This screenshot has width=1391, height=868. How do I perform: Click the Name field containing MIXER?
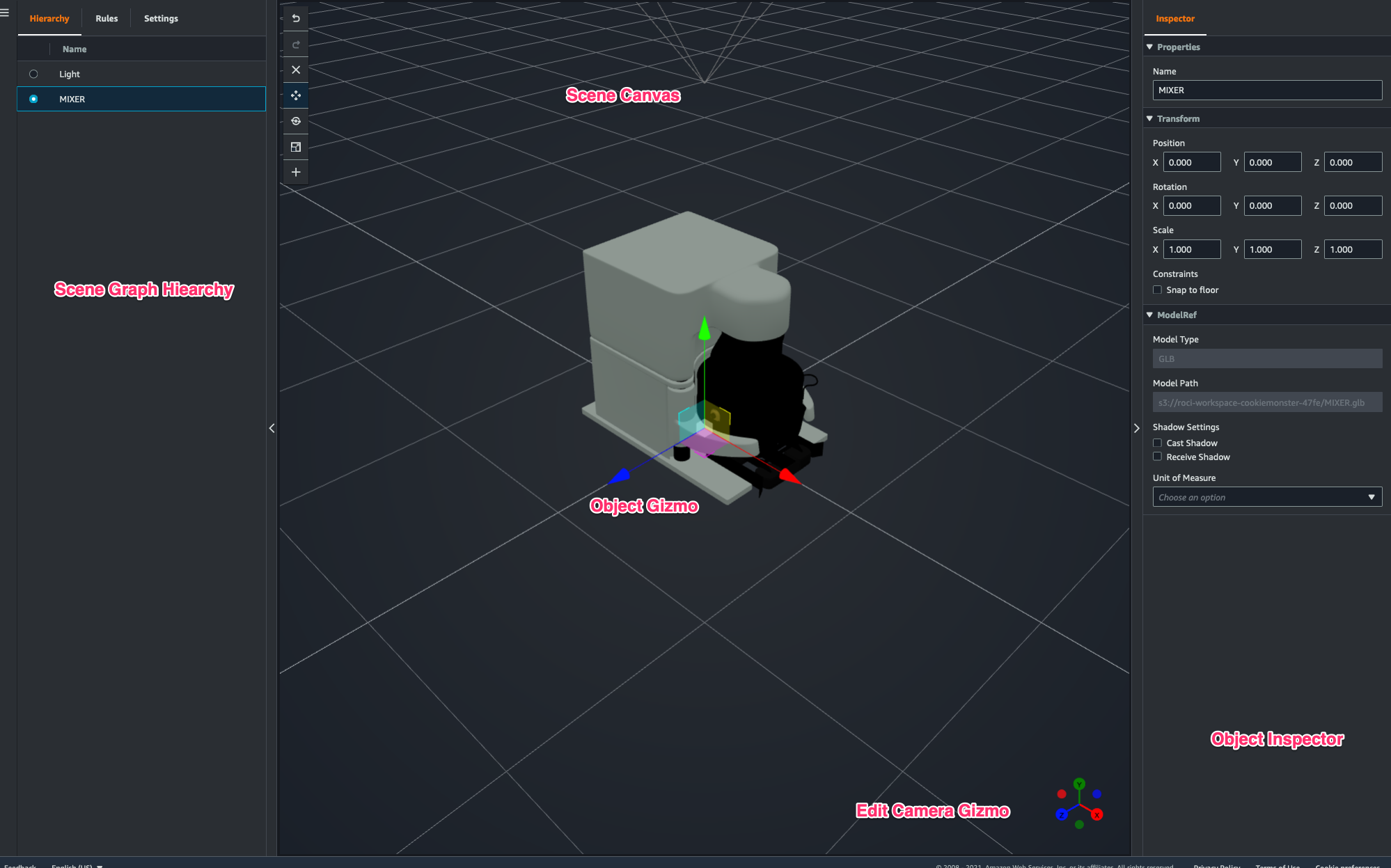coord(1267,90)
